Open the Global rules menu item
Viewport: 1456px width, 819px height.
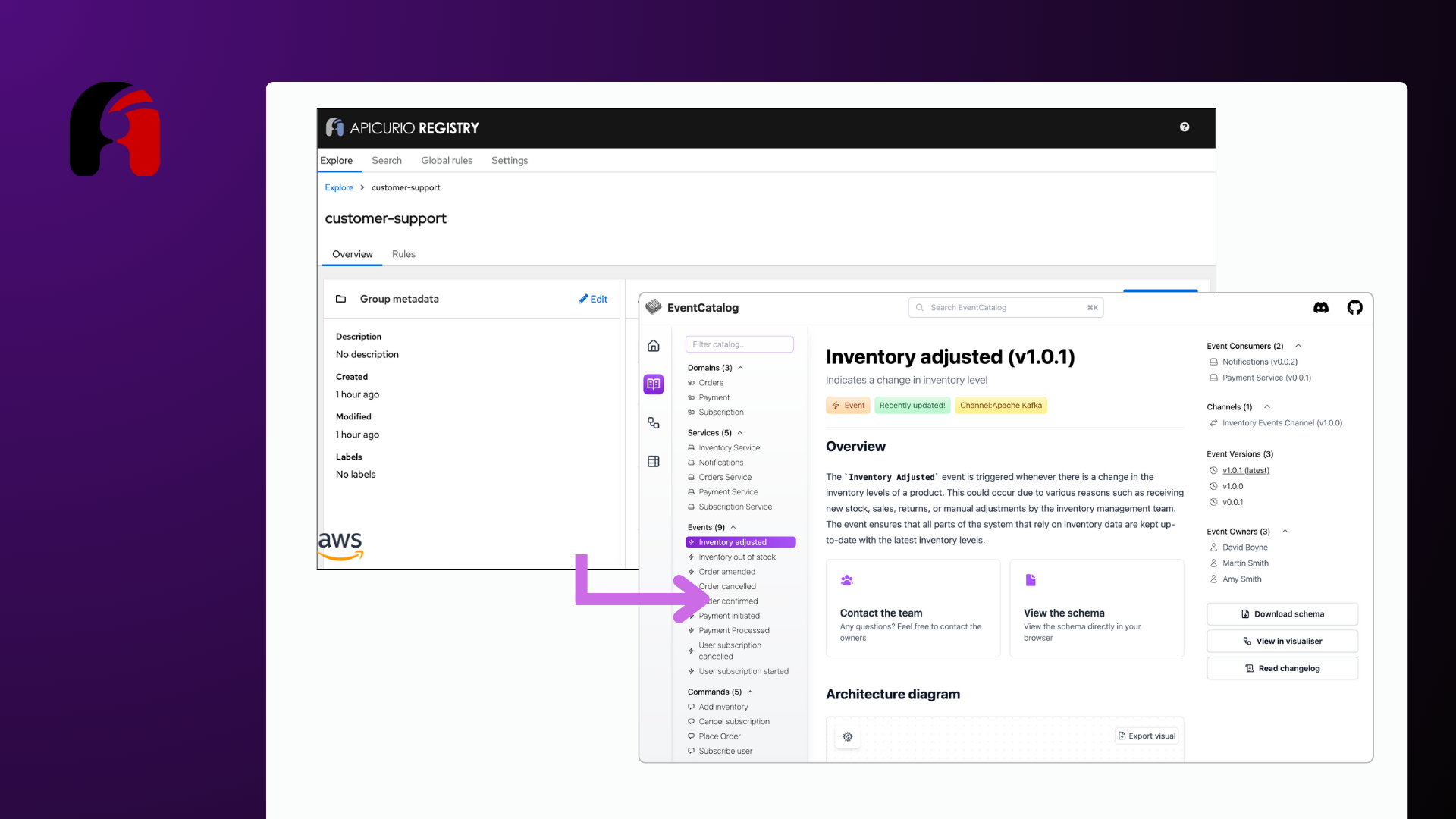447,160
